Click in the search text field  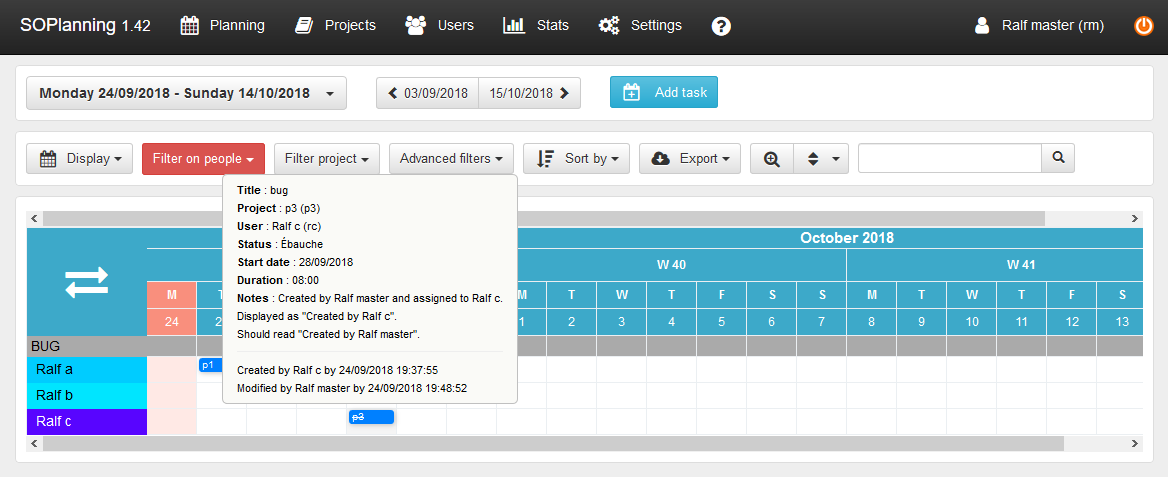click(949, 158)
